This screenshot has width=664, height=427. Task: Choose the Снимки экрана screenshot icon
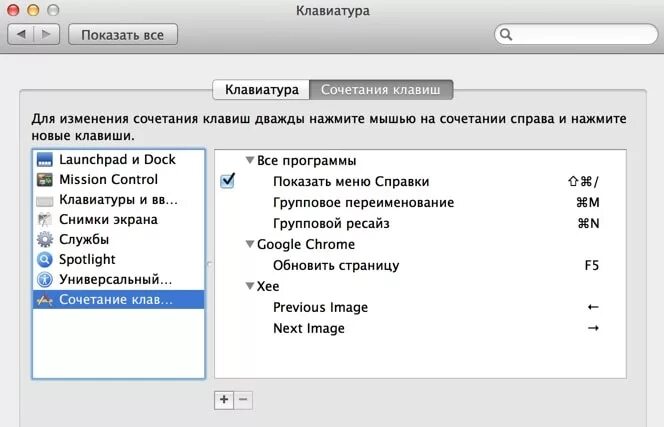tap(44, 219)
